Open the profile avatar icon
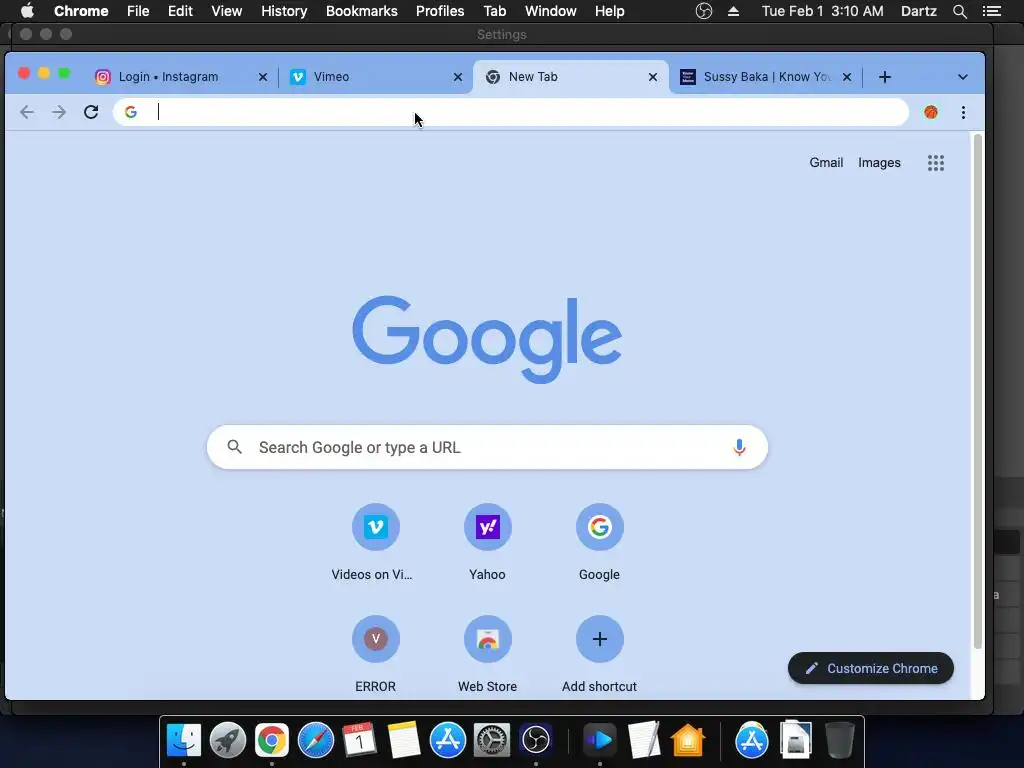1024x768 pixels. [x=931, y=112]
